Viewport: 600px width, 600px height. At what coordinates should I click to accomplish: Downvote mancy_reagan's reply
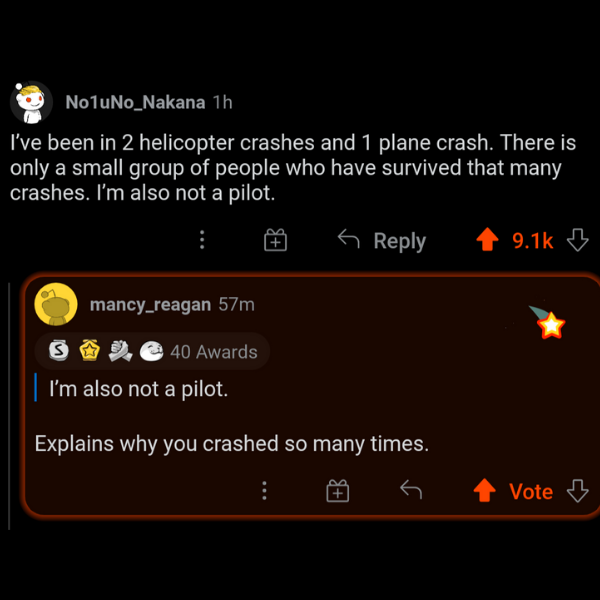pos(577,490)
